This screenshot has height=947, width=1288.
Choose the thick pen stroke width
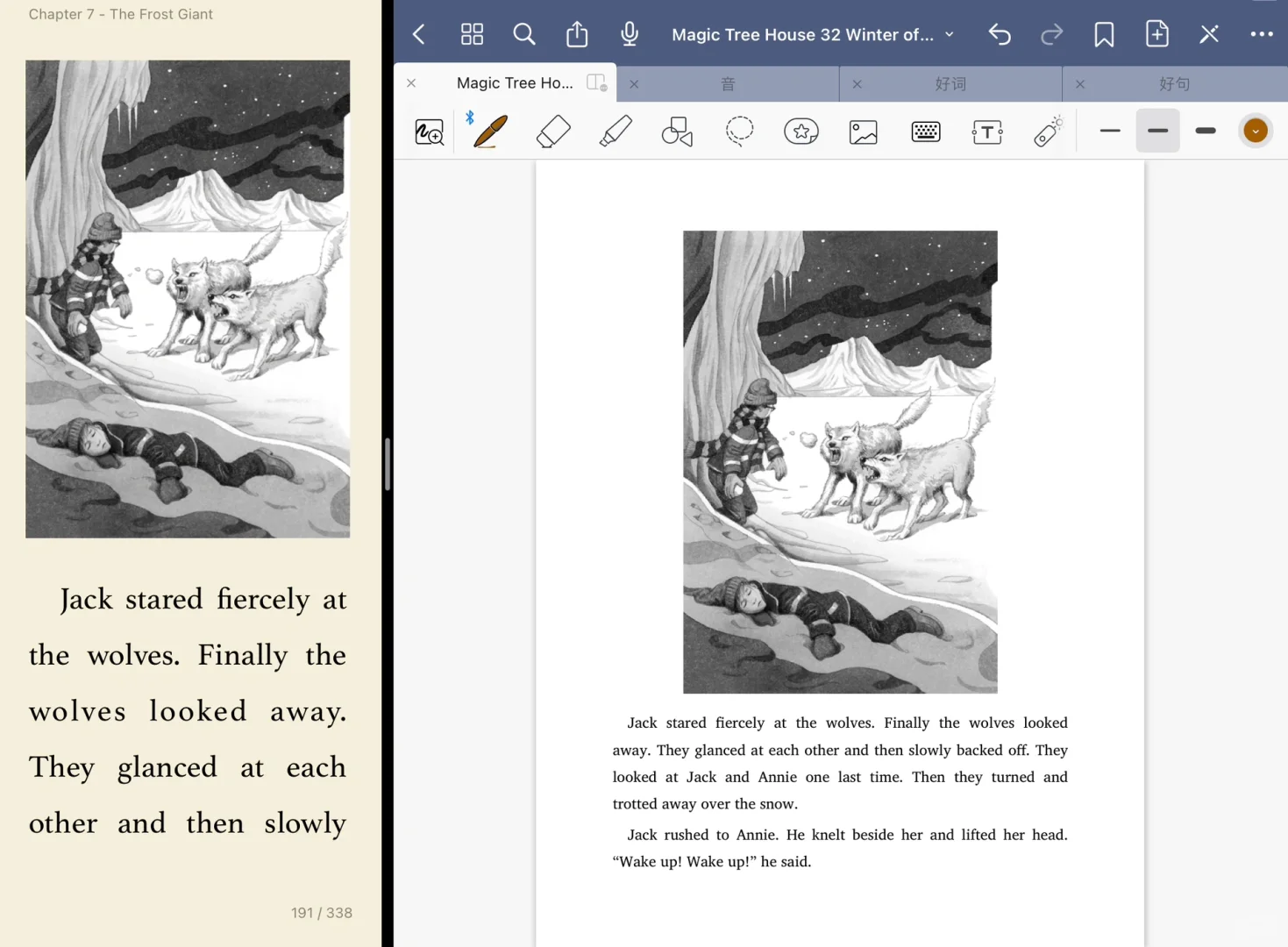point(1206,131)
